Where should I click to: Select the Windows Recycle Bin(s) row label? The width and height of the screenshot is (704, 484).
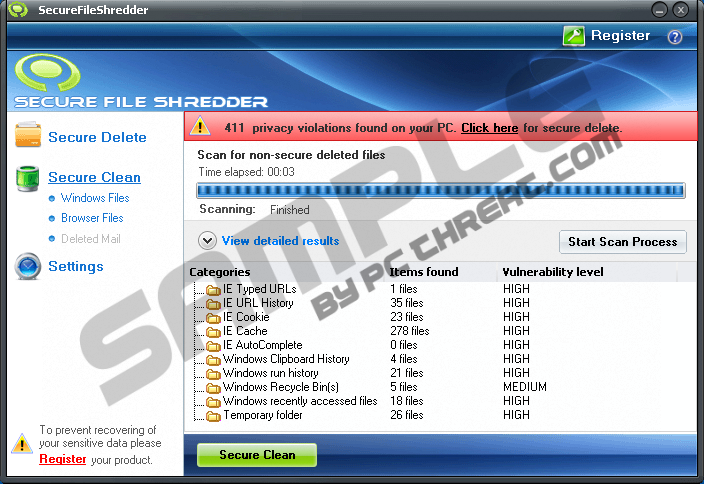point(281,386)
